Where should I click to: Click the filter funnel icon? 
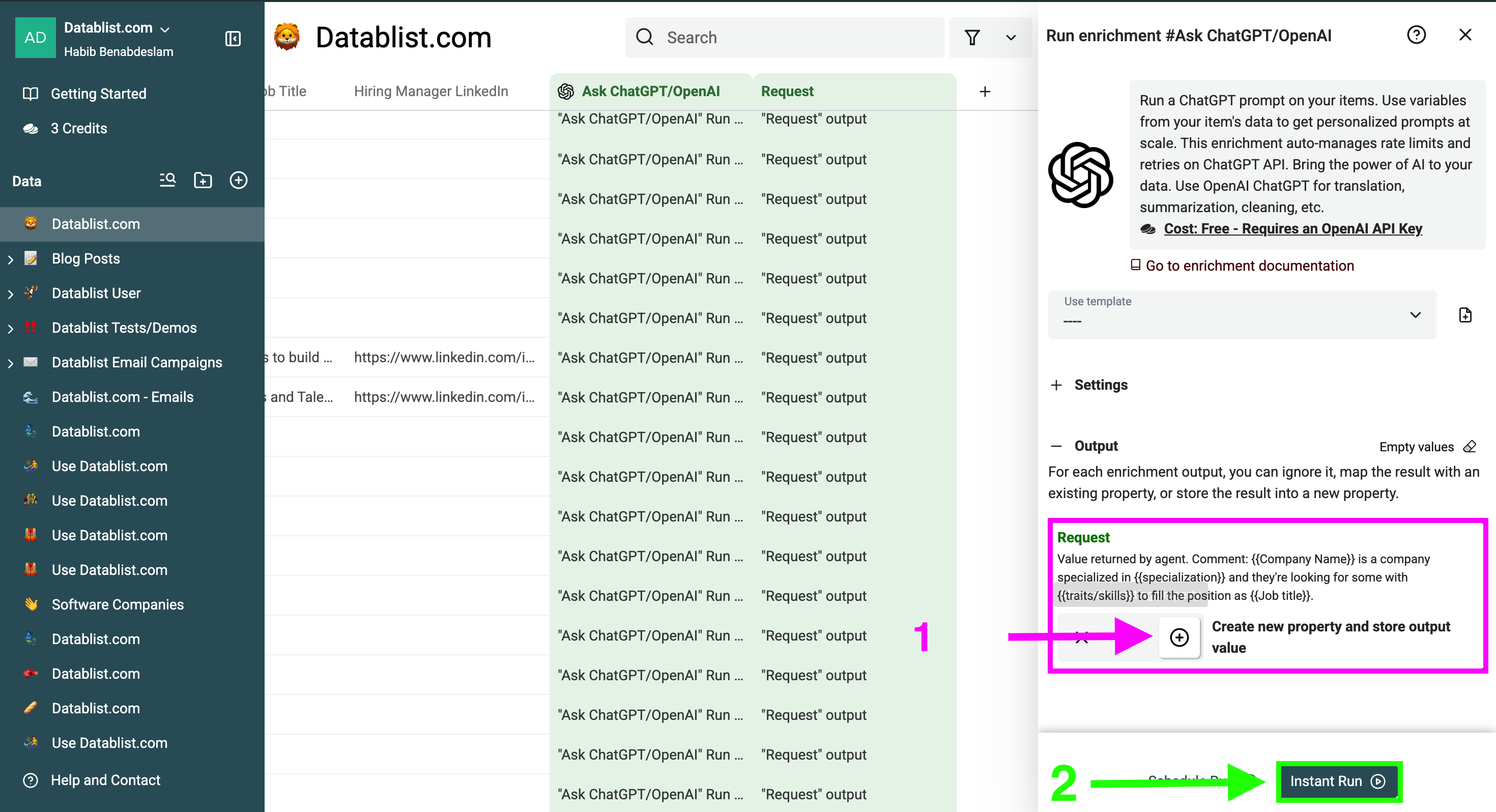(x=972, y=38)
